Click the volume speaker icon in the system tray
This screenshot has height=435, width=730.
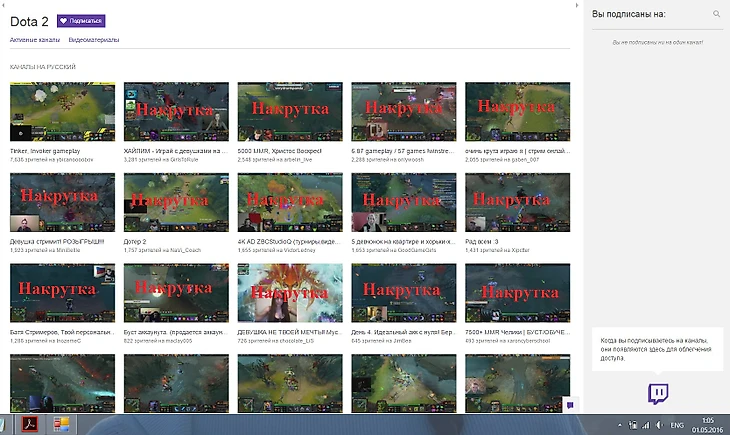tap(659, 425)
